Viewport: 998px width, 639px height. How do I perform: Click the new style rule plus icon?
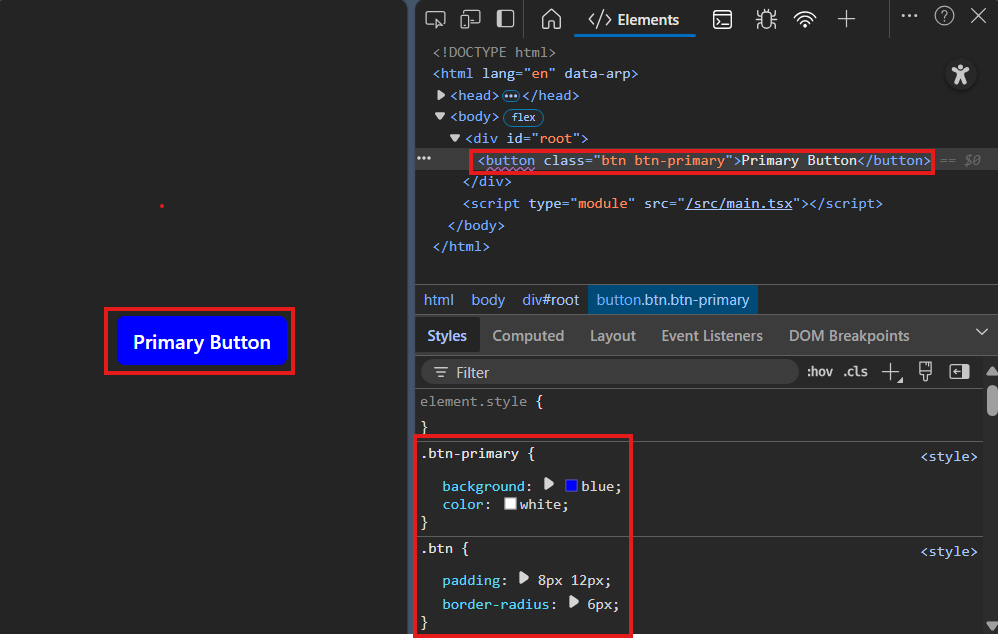coord(892,372)
